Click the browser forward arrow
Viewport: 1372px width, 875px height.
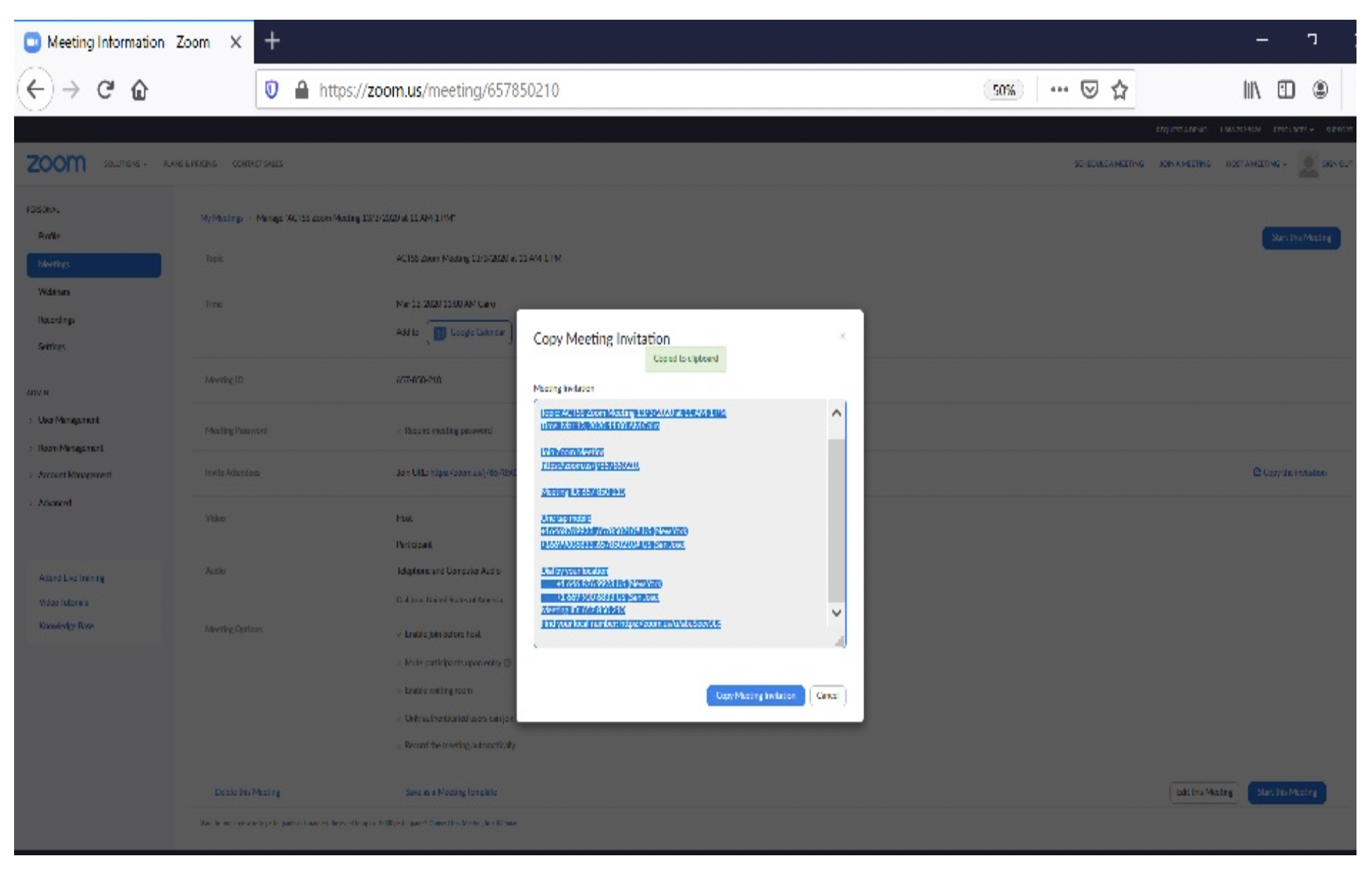click(x=71, y=89)
